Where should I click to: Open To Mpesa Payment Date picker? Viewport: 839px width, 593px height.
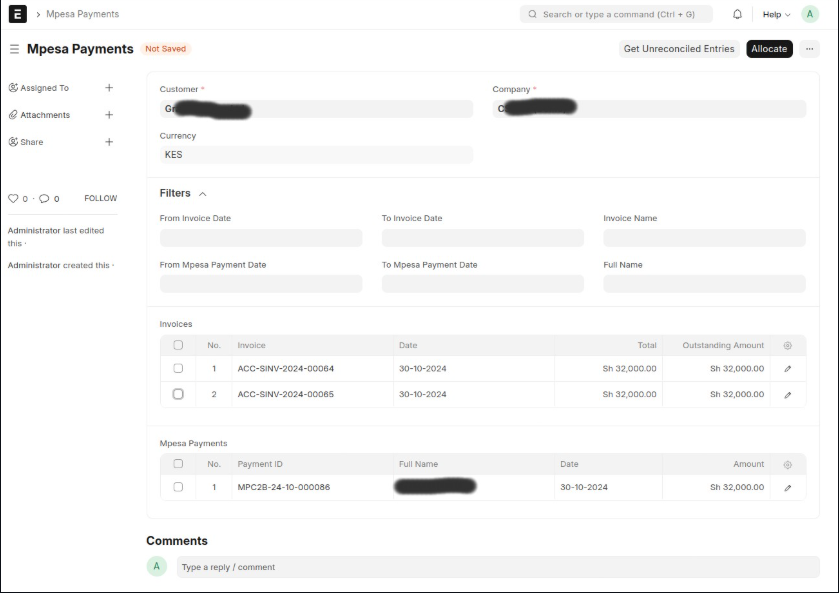pyautogui.click(x=483, y=284)
